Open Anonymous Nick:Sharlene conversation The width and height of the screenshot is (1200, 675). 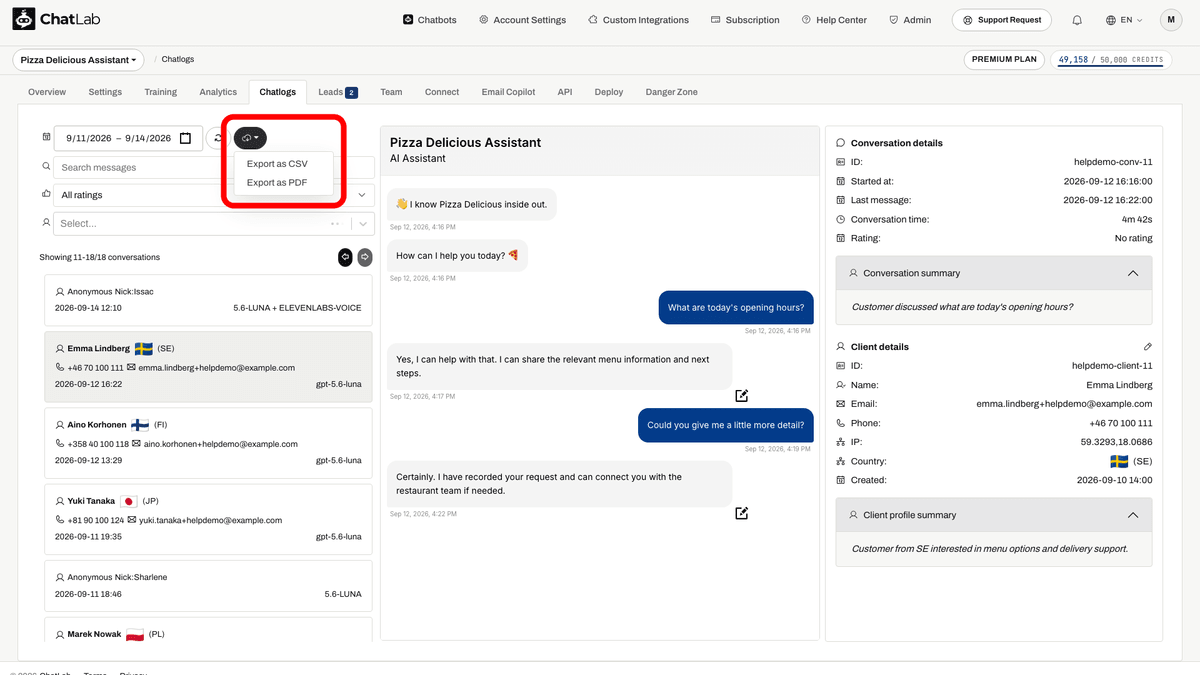pos(208,585)
